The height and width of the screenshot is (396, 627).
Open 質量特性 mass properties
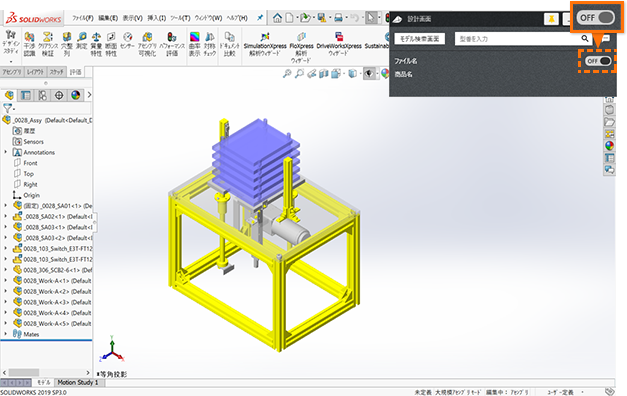point(96,44)
